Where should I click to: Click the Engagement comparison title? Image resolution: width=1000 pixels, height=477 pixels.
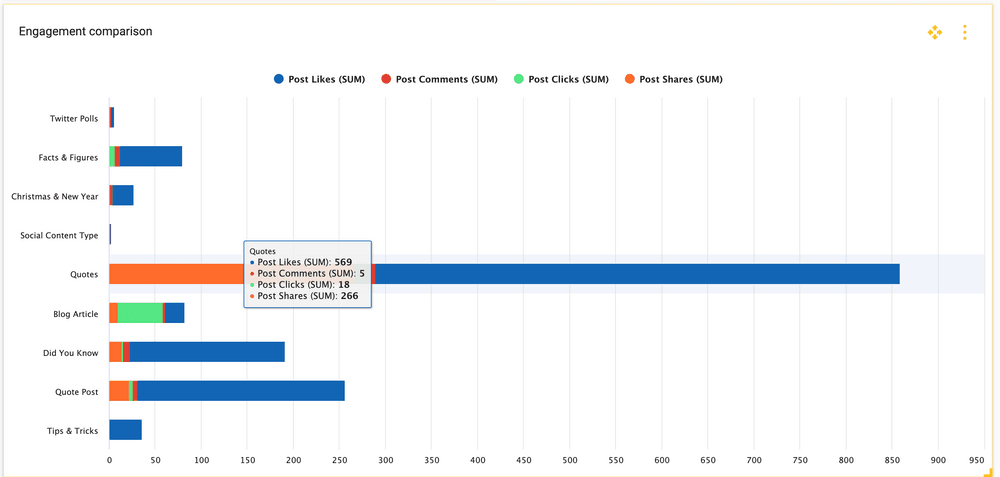(x=86, y=31)
